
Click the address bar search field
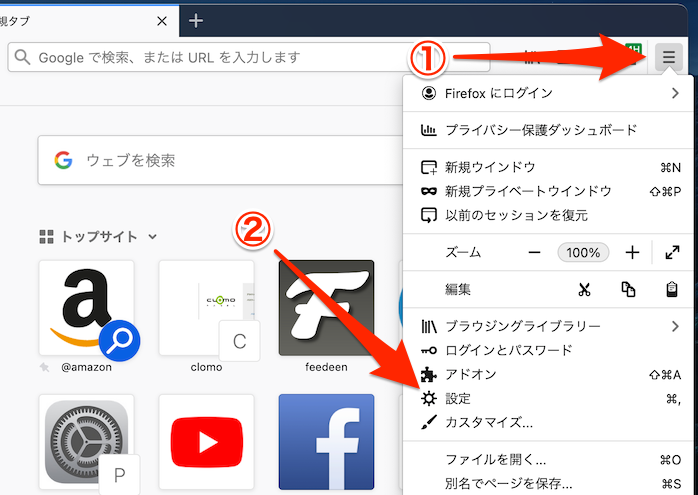click(249, 57)
